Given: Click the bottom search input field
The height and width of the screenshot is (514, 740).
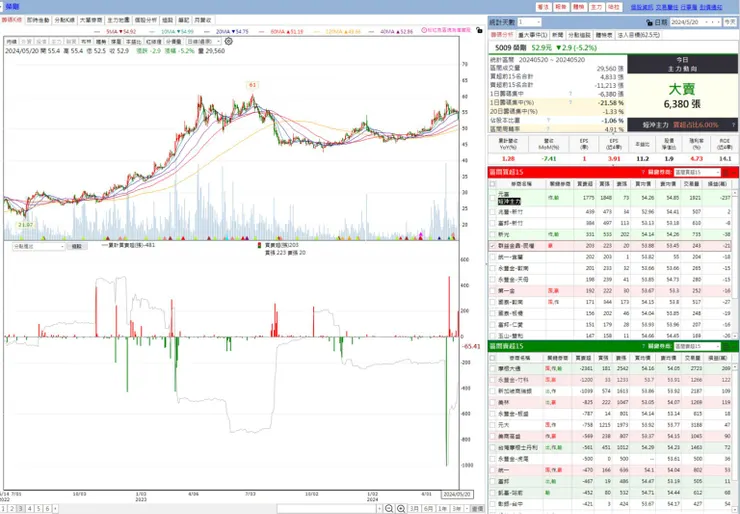Looking at the screenshot, I should (326, 508).
